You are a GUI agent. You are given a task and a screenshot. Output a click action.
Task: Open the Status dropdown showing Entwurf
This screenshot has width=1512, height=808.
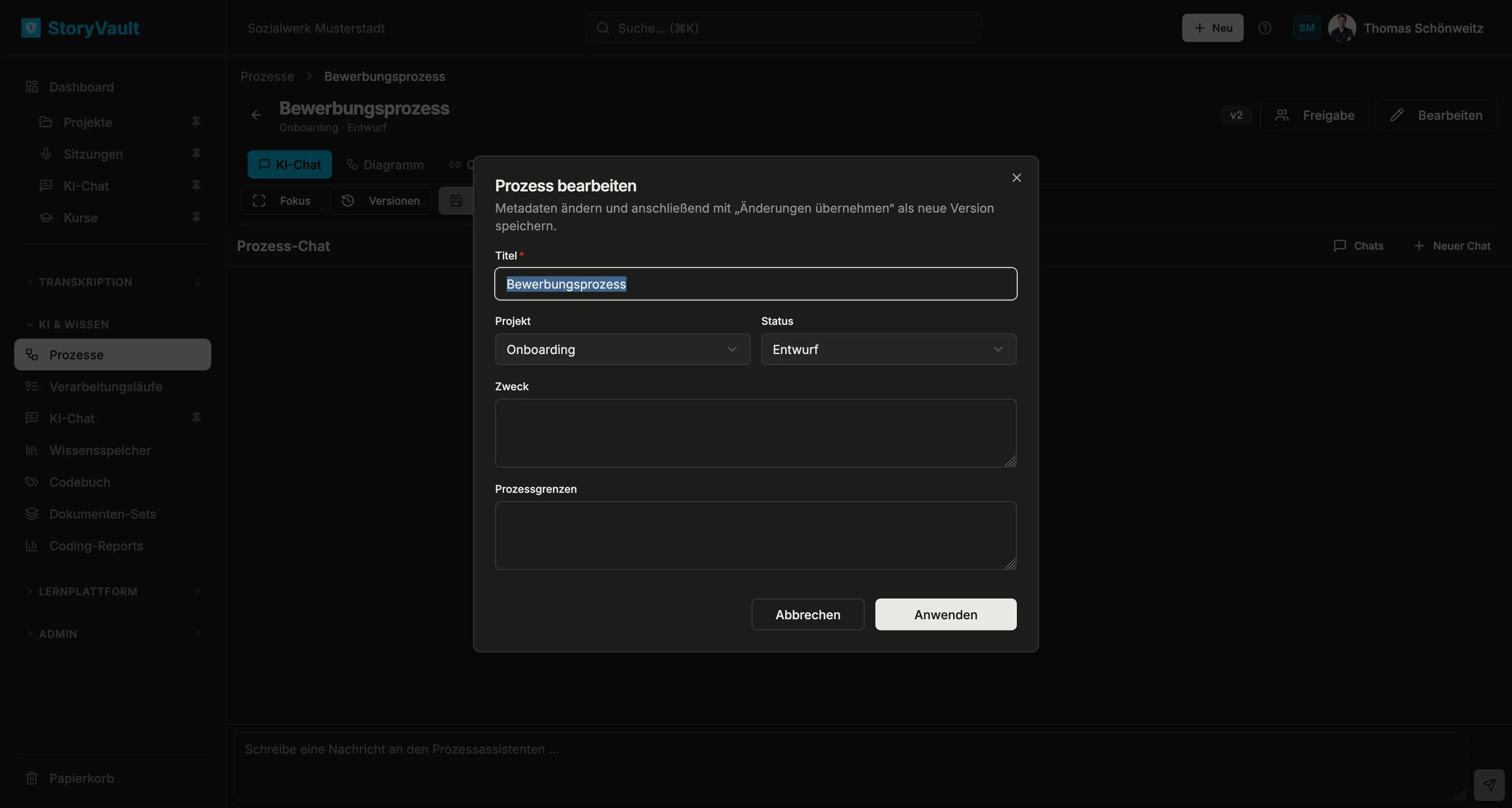pos(889,349)
